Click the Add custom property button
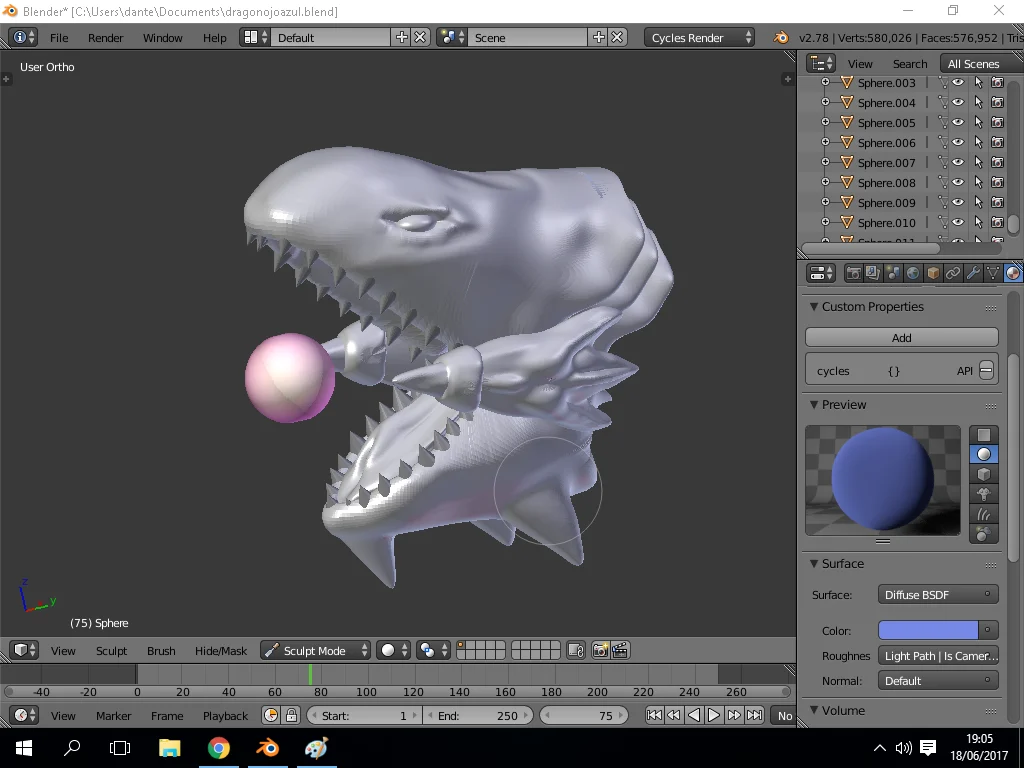The image size is (1024, 768). tap(901, 338)
